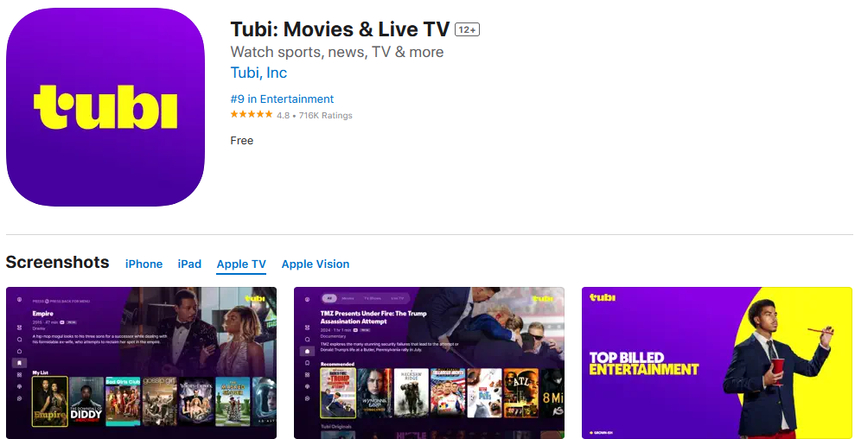Select the Apple TV screenshots tab
The image size is (855, 439).
tap(241, 264)
